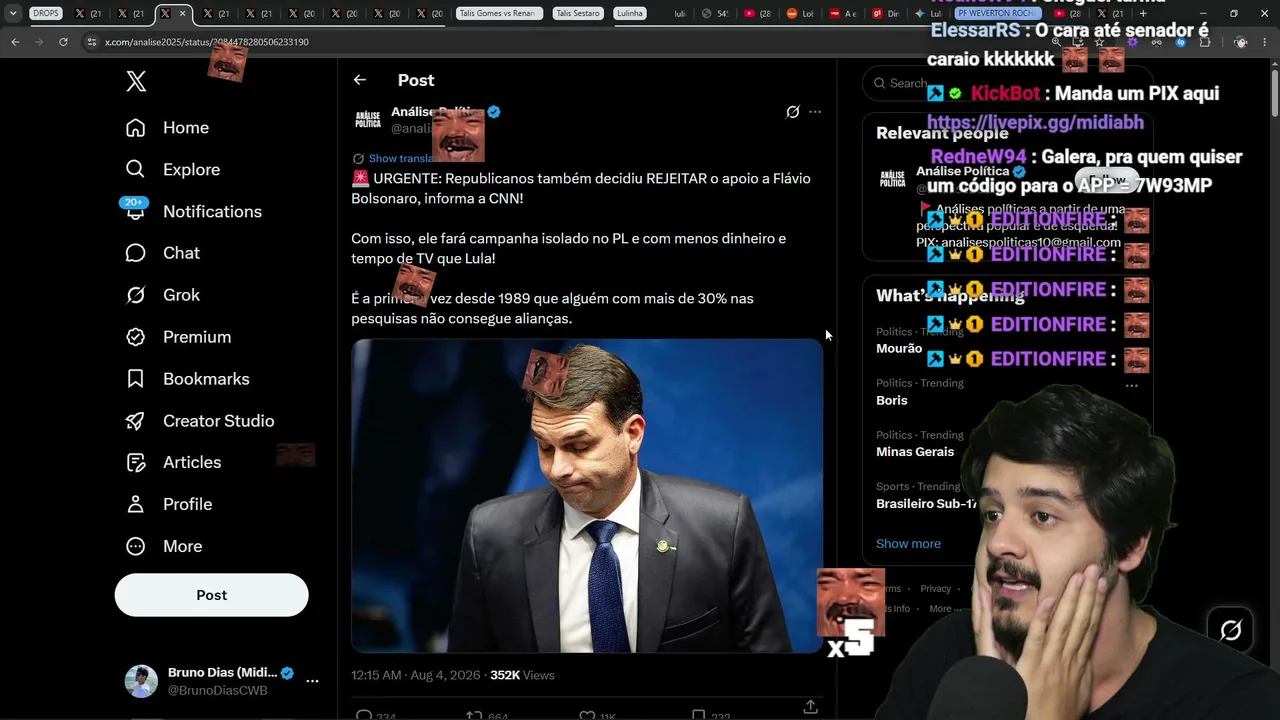This screenshot has width=1280, height=720.
Task: Open the Bruno Dias account switcher menu
Action: point(312,681)
